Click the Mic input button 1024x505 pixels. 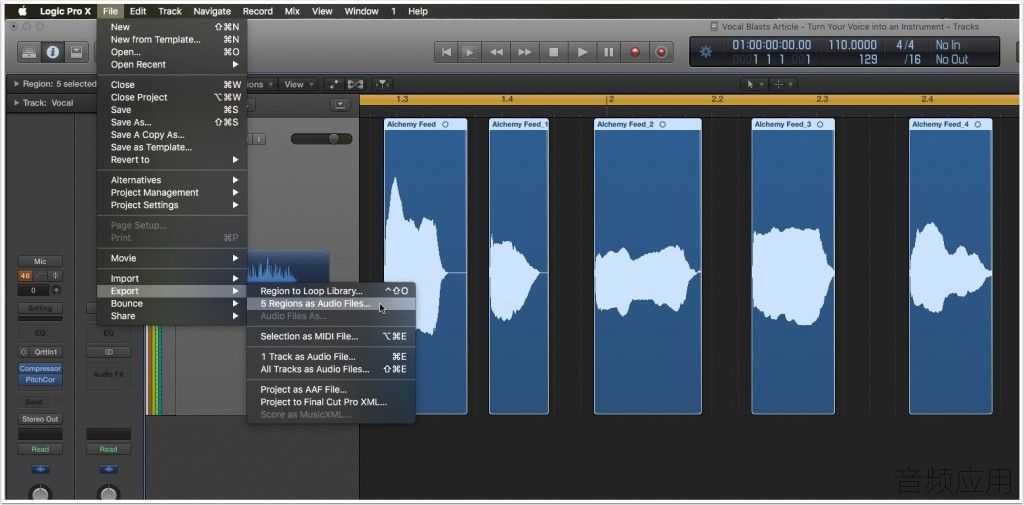(40, 261)
